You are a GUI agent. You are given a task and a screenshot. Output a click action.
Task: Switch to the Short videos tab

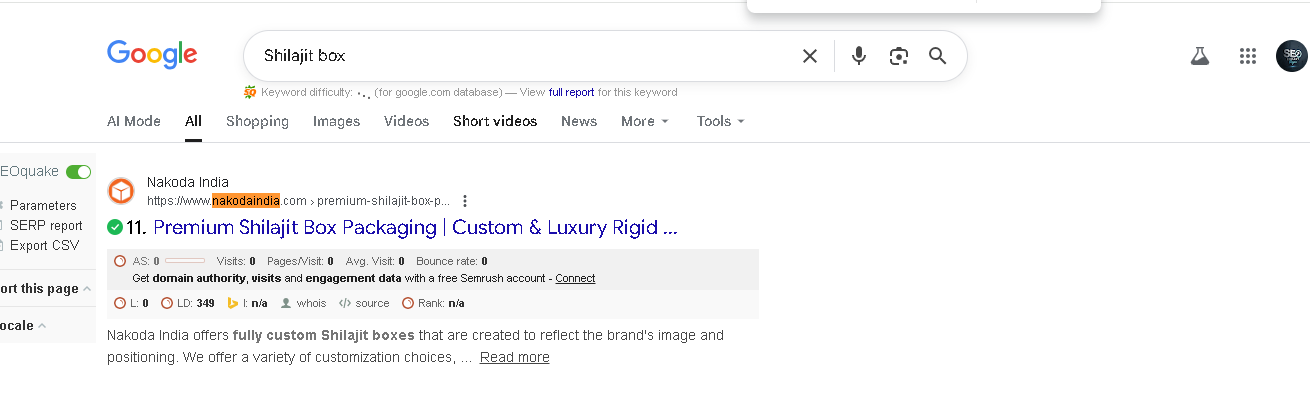(x=495, y=121)
